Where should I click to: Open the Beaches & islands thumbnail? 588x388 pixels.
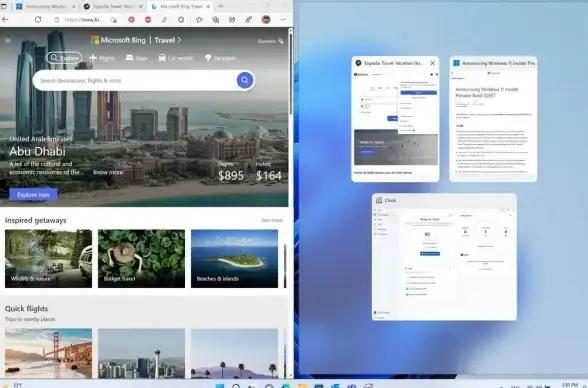(234, 259)
